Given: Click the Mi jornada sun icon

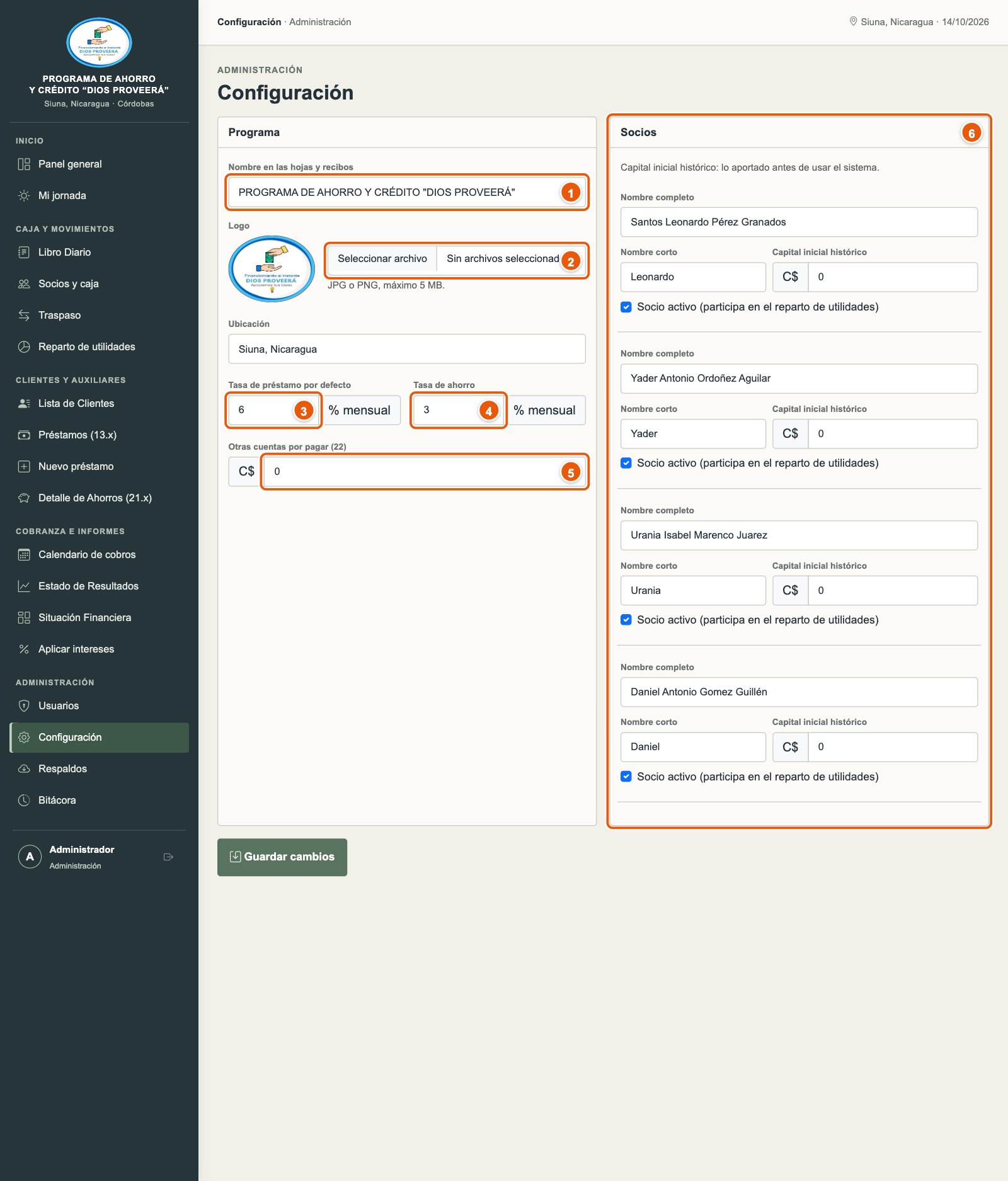Looking at the screenshot, I should click(x=24, y=196).
